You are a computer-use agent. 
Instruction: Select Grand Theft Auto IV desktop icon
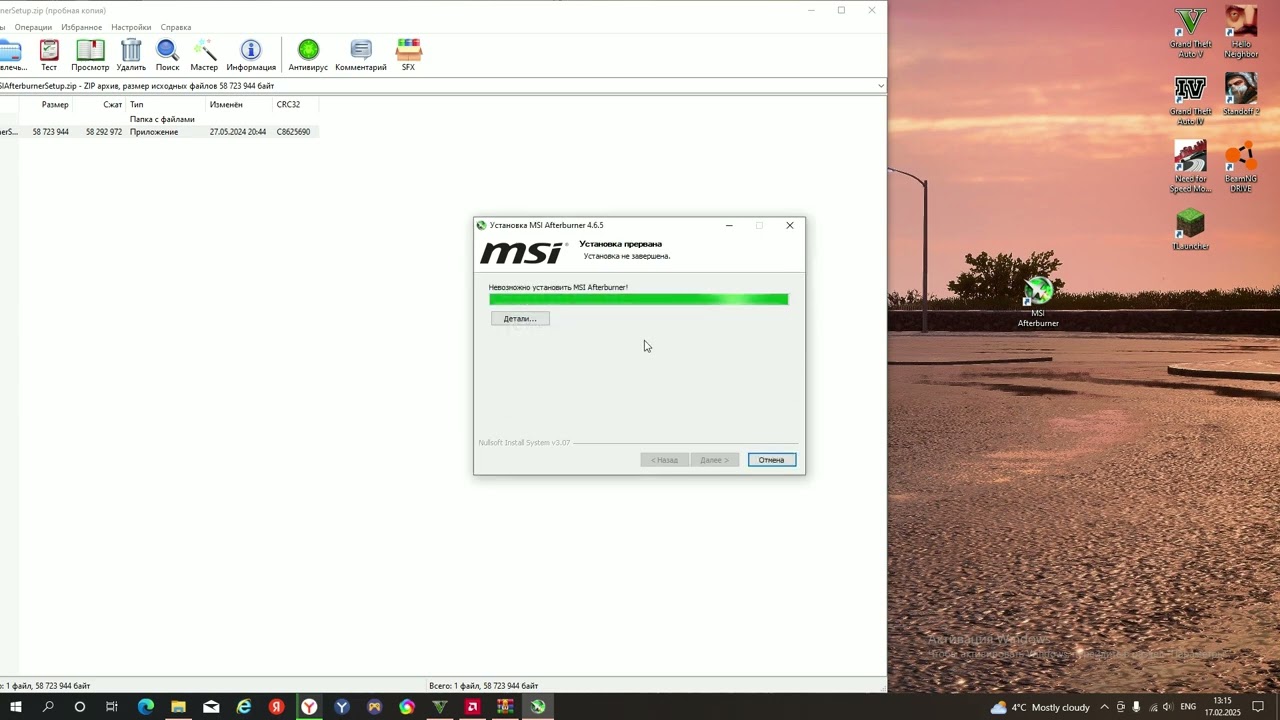click(x=1190, y=101)
